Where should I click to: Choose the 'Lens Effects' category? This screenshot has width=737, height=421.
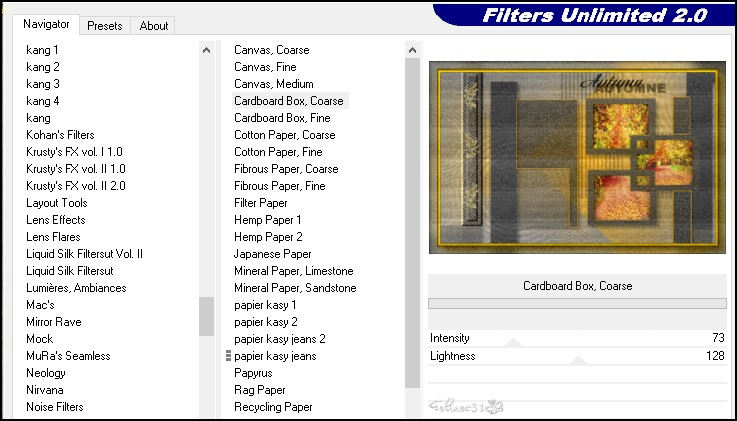pos(55,220)
